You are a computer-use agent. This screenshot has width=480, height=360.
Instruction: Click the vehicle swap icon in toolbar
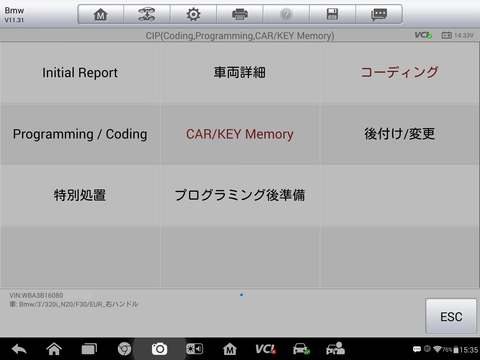tap(147, 14)
